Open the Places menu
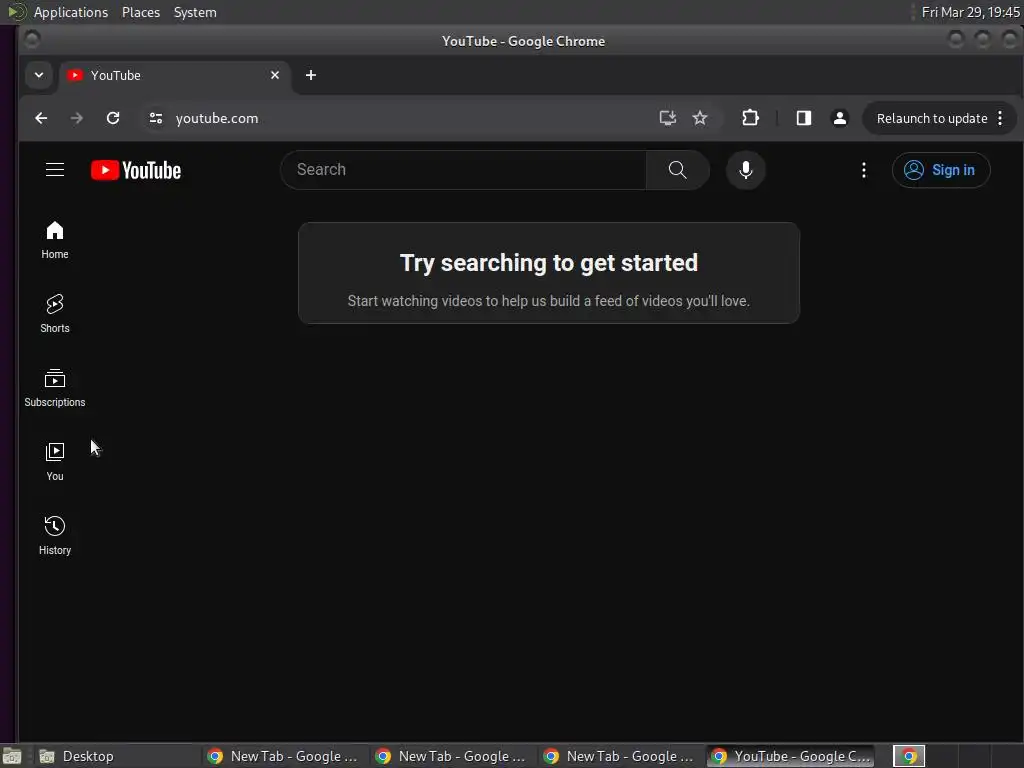The width and height of the screenshot is (1024, 768). tap(141, 12)
